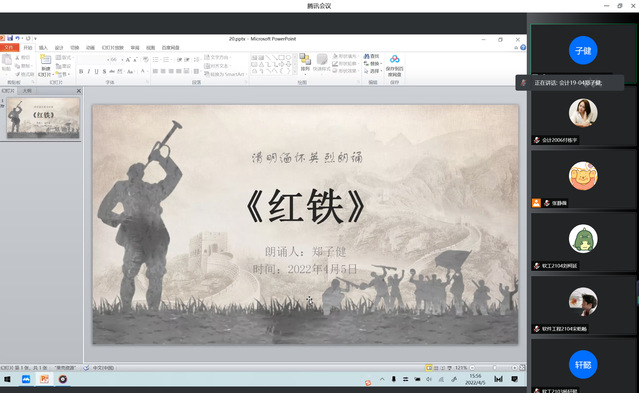The height and width of the screenshot is (393, 639).
Task: Click the PowerPoint icon in the Windows taskbar
Action: (44, 379)
